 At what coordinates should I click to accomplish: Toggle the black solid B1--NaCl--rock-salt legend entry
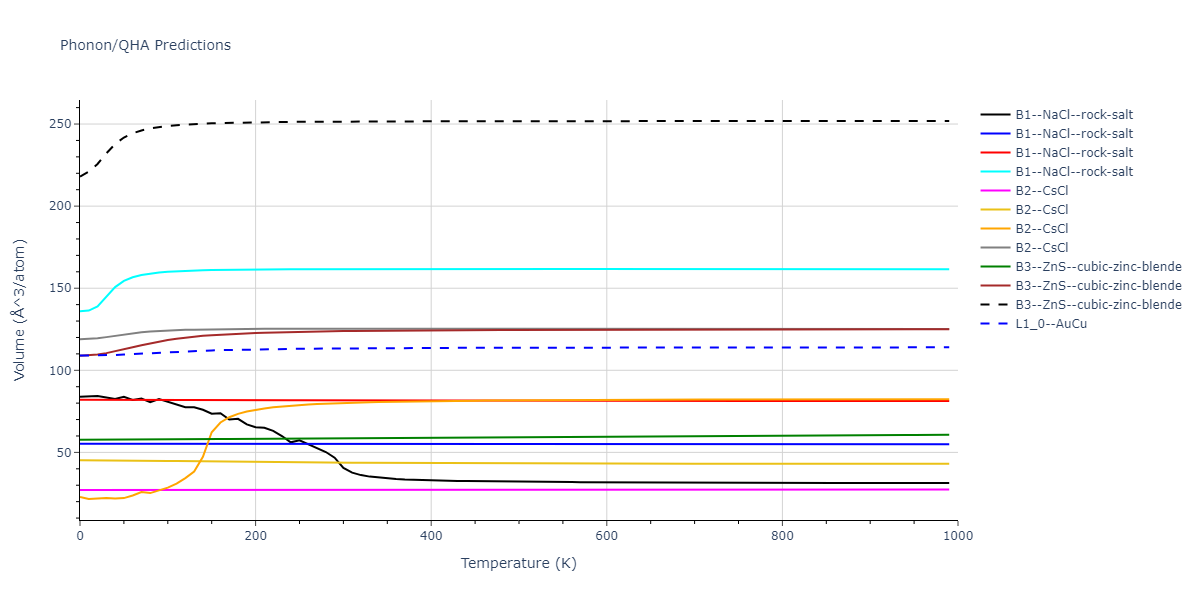tap(1073, 115)
